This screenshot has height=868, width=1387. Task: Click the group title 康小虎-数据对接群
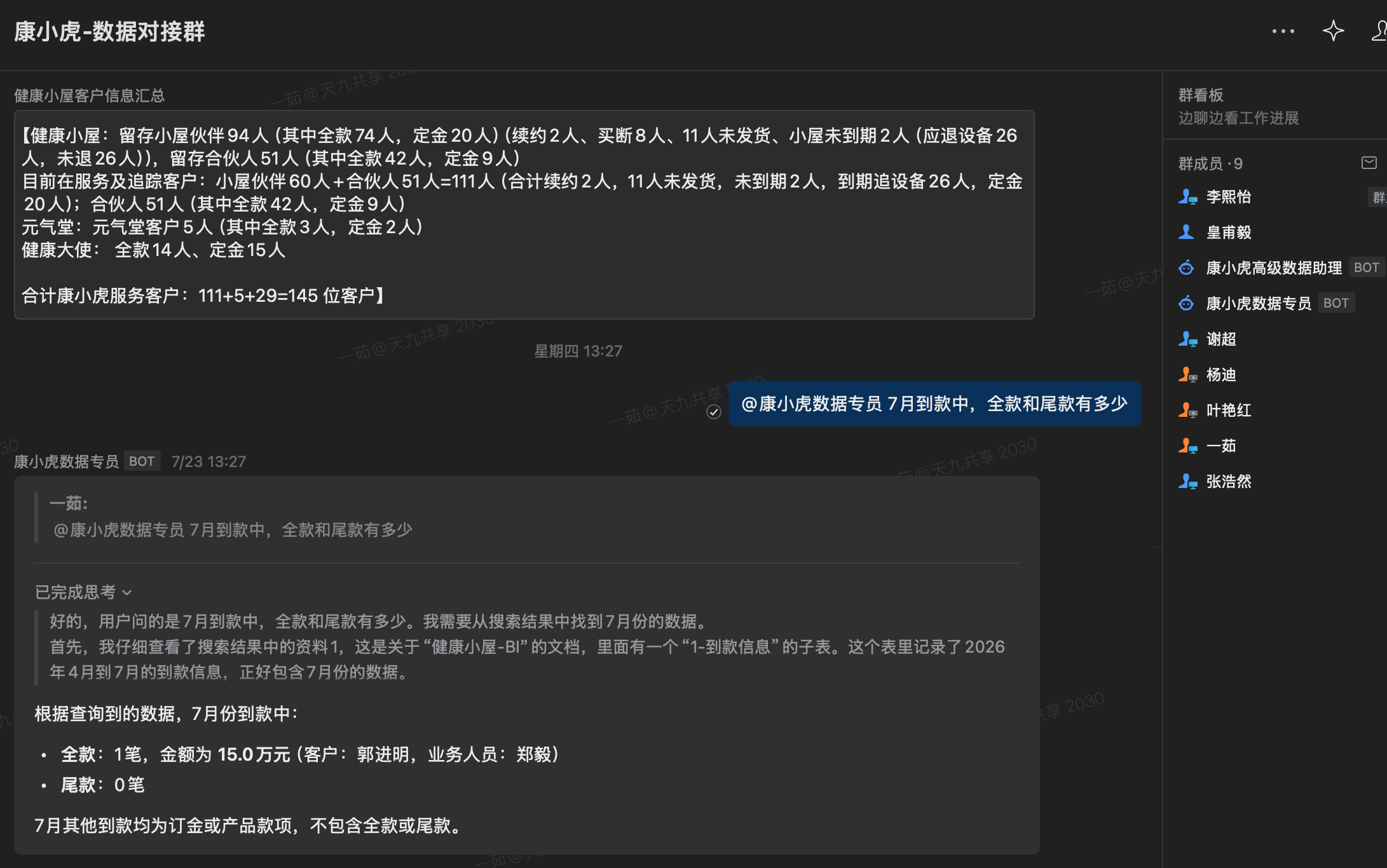coord(109,32)
